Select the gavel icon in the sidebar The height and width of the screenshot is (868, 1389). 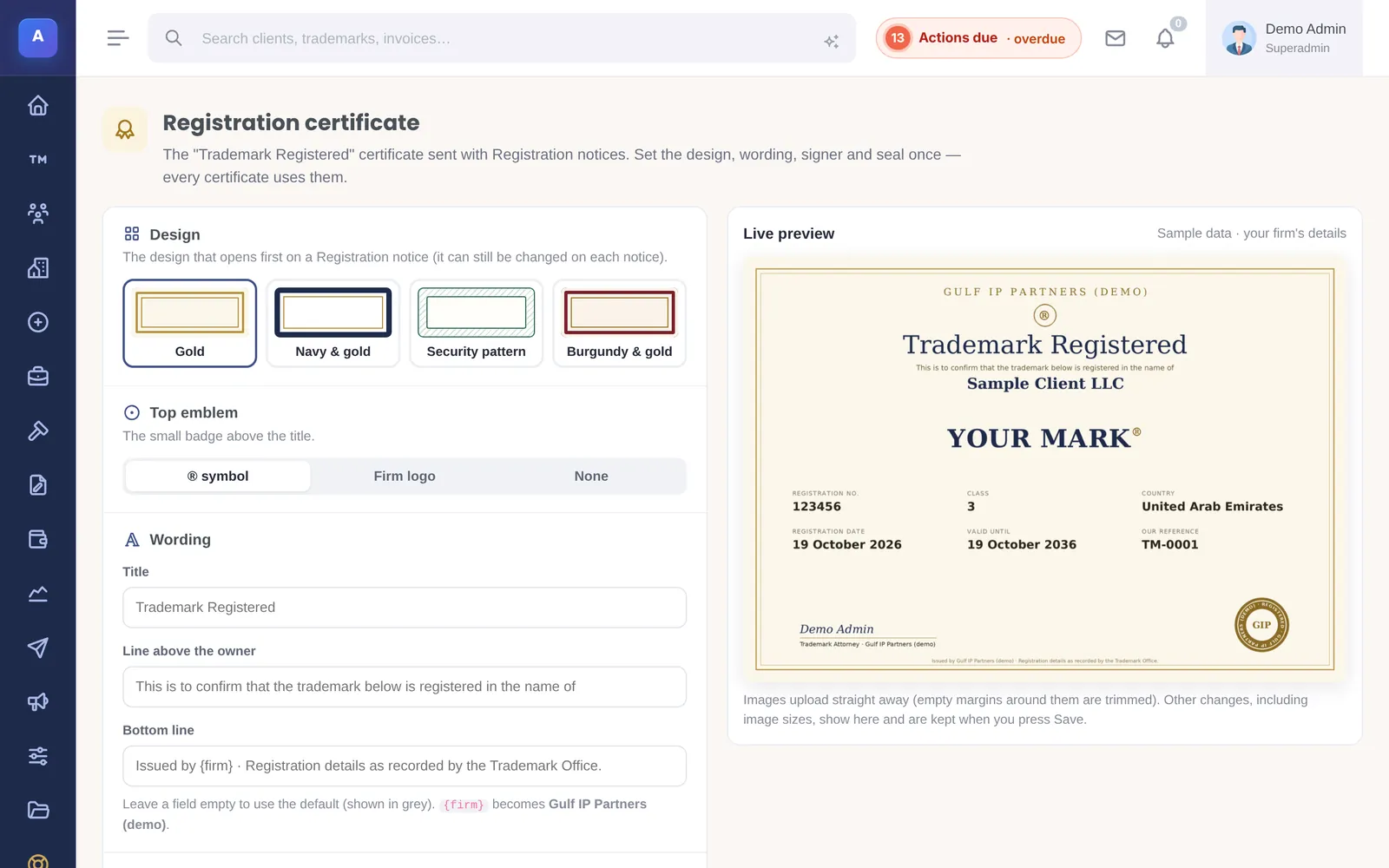38,431
